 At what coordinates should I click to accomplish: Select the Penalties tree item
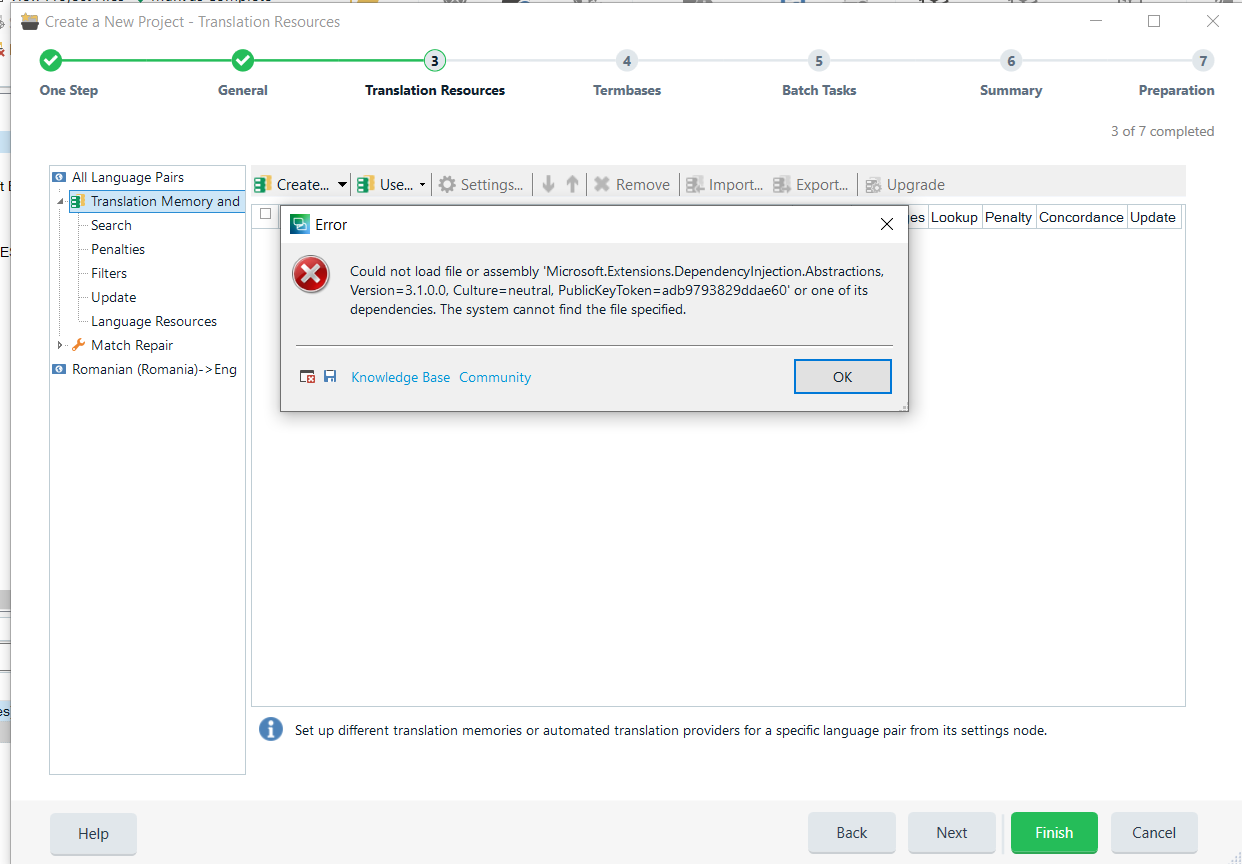[118, 249]
